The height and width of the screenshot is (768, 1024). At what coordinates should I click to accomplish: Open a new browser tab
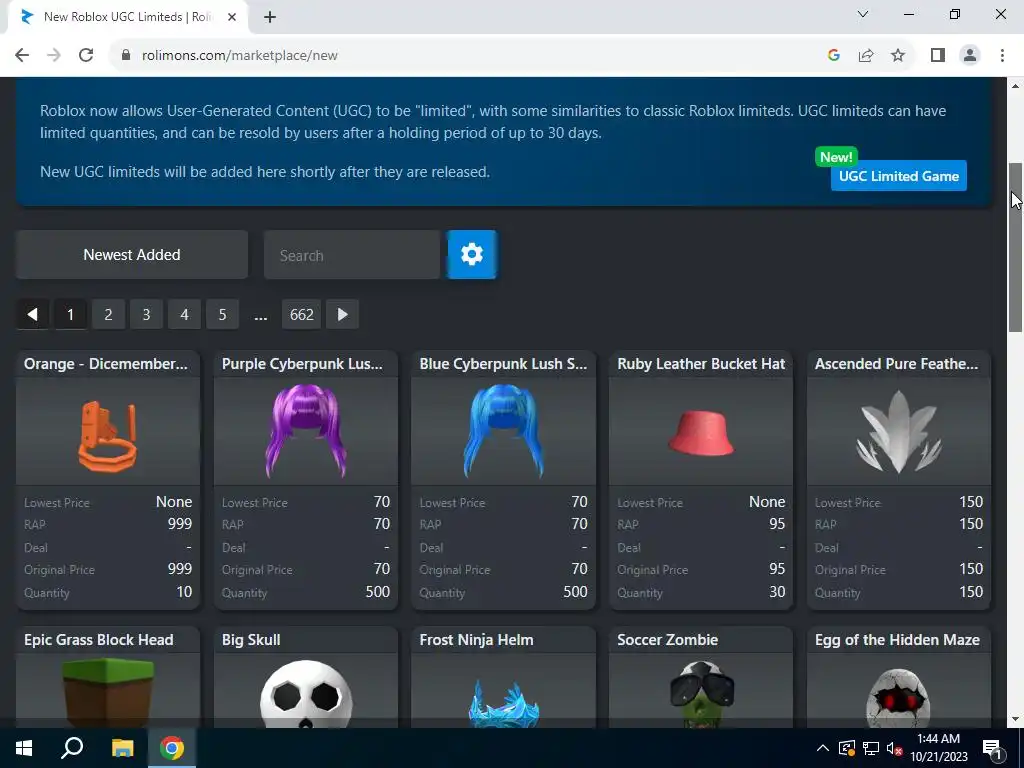point(270,17)
